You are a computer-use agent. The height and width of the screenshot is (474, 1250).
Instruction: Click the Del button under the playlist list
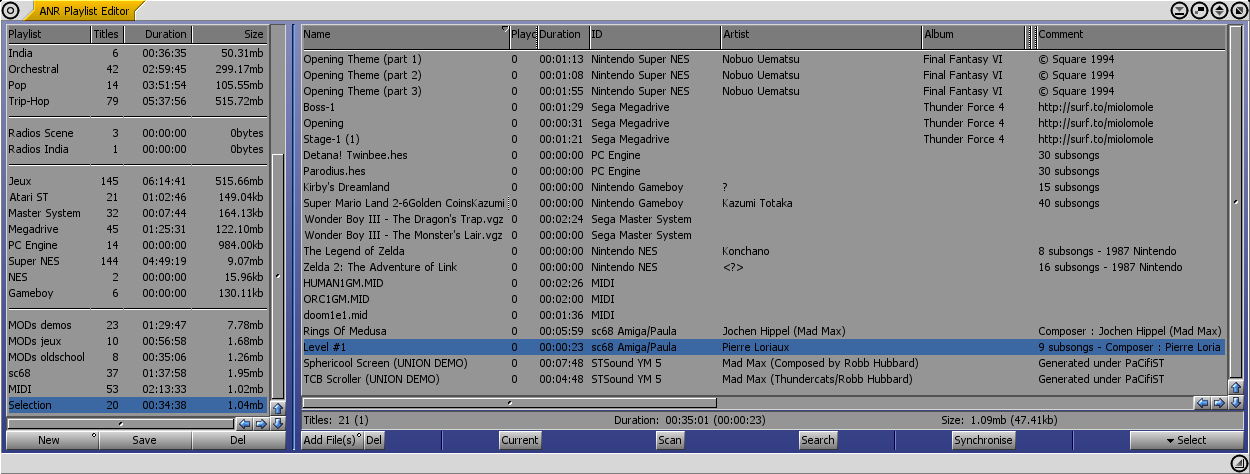click(238, 440)
